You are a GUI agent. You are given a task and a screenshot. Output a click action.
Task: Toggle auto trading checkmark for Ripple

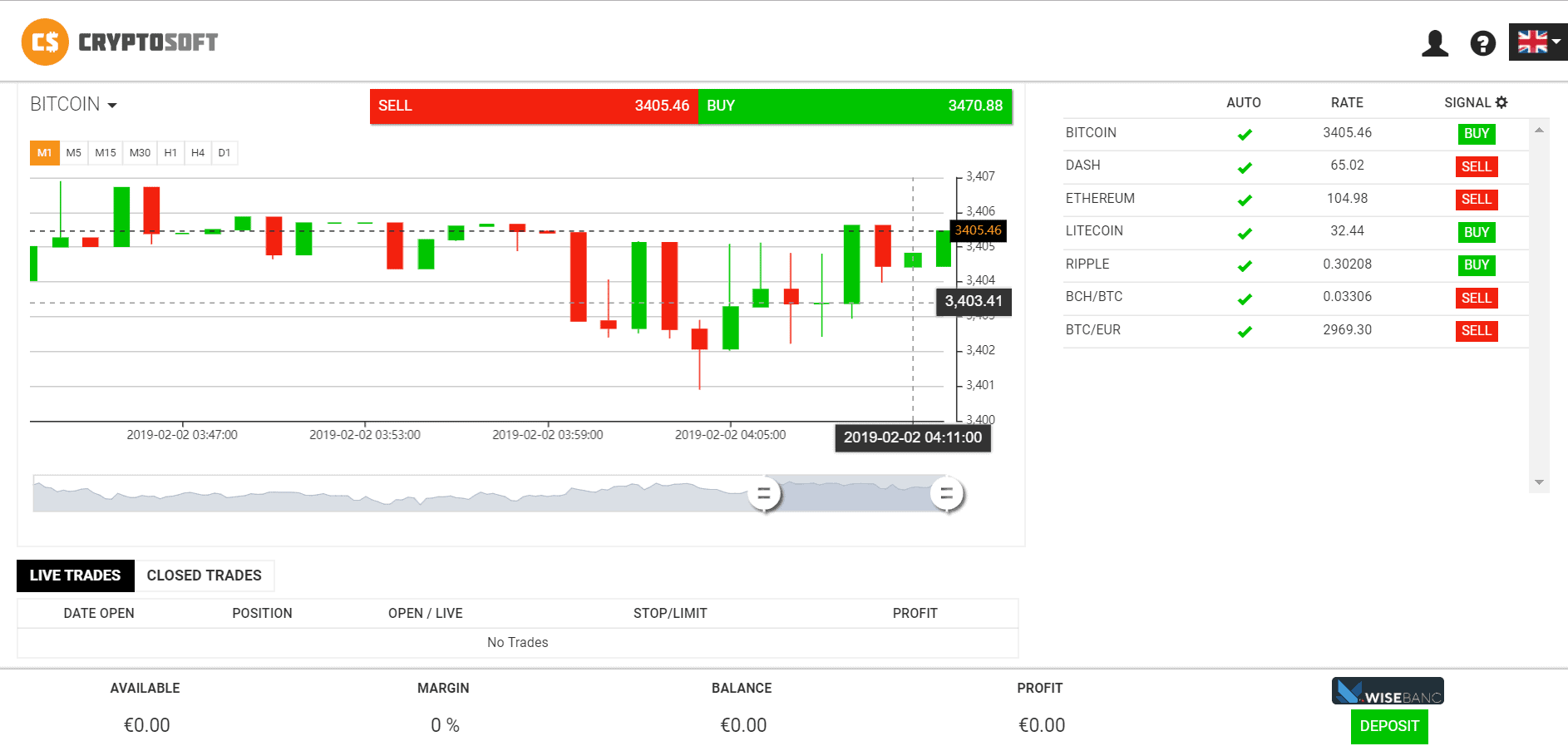point(1245,265)
